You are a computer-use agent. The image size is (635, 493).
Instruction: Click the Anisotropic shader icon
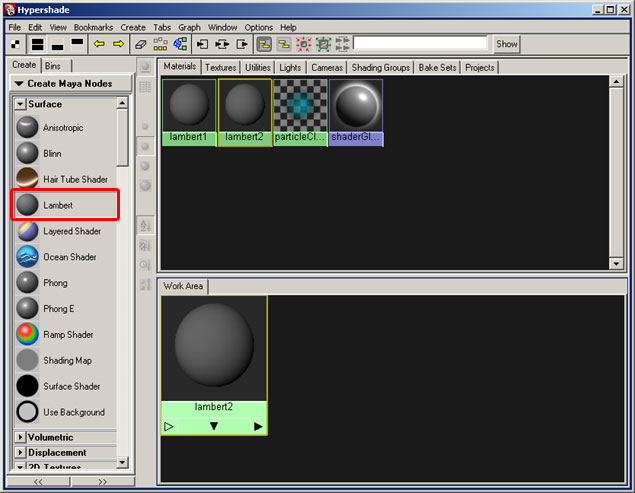[x=28, y=127]
